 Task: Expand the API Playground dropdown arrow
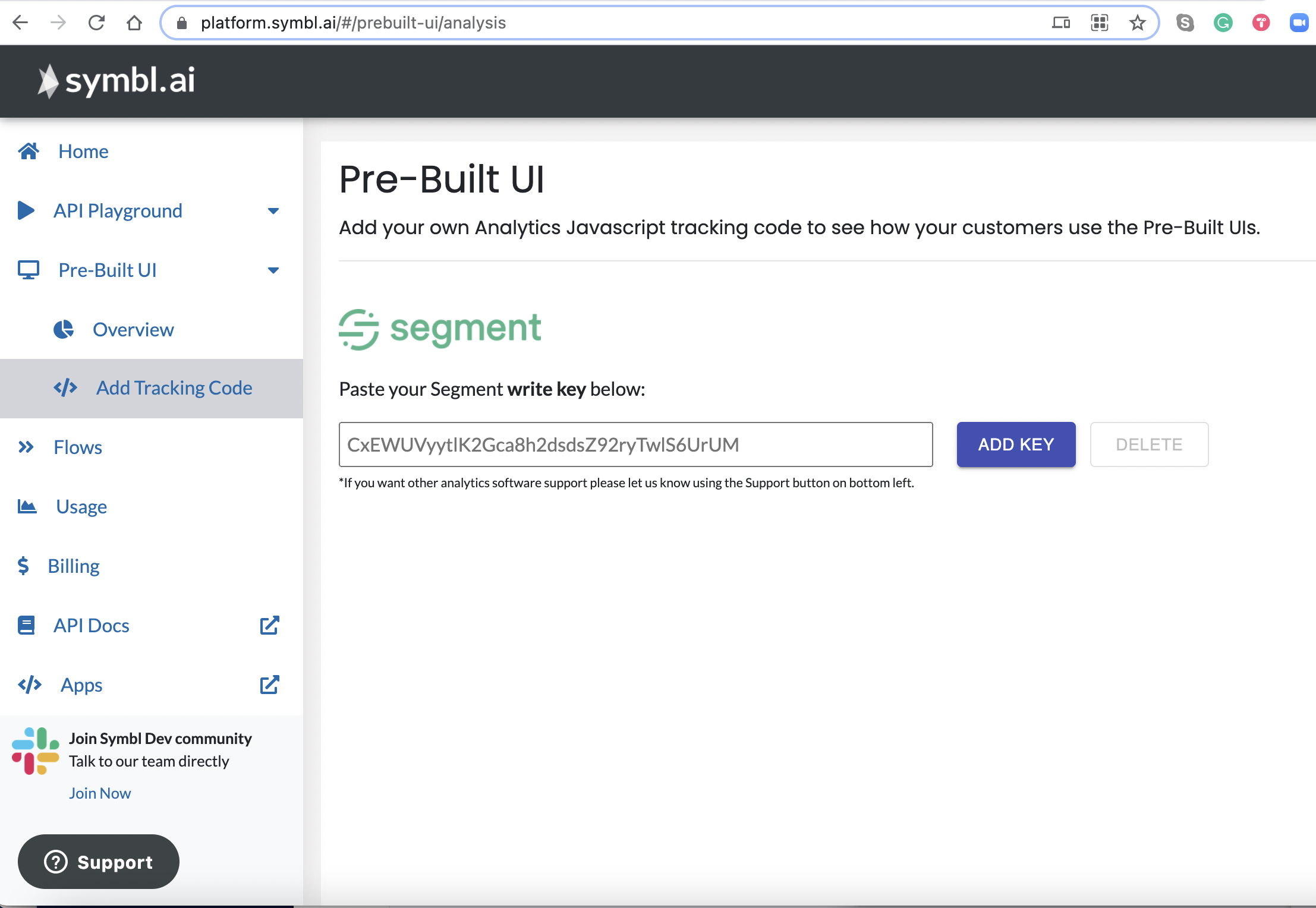273,211
